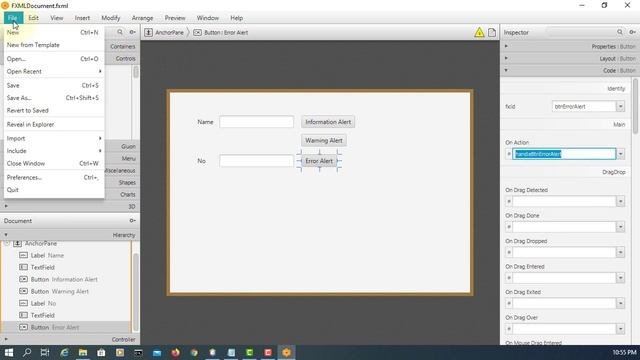
Task: Select Button Warning Alert in hierarchy
Action: (66, 291)
